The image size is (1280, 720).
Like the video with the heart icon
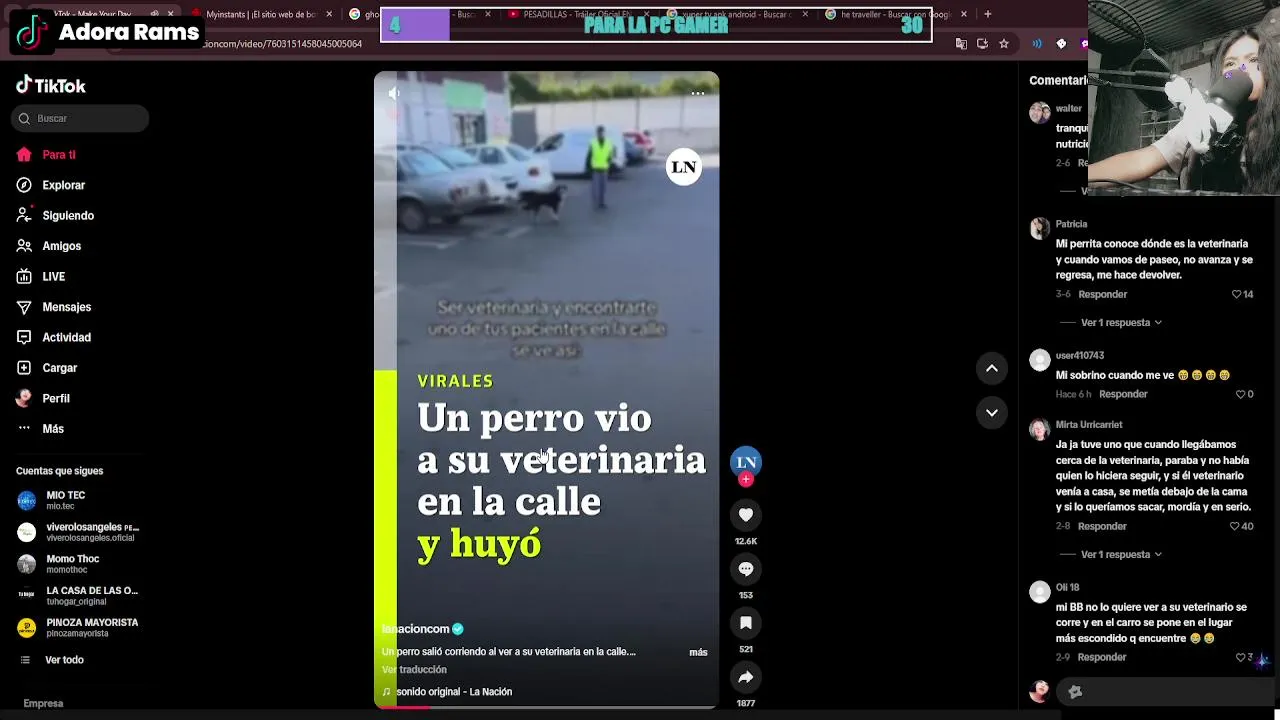746,515
